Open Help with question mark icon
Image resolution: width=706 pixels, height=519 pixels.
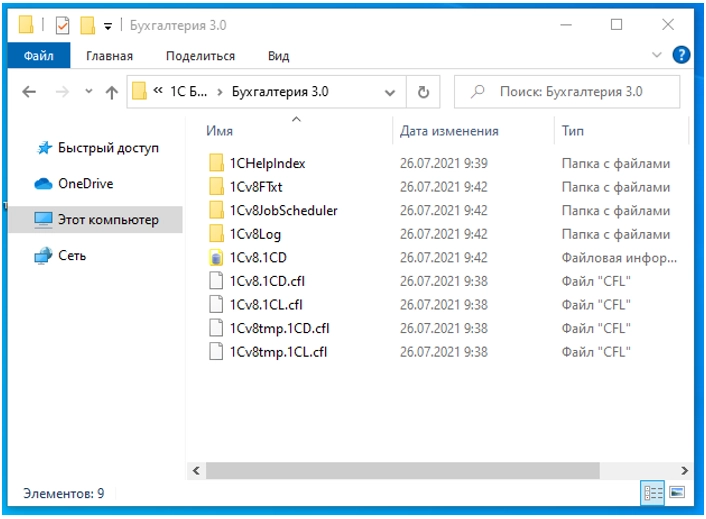681,55
